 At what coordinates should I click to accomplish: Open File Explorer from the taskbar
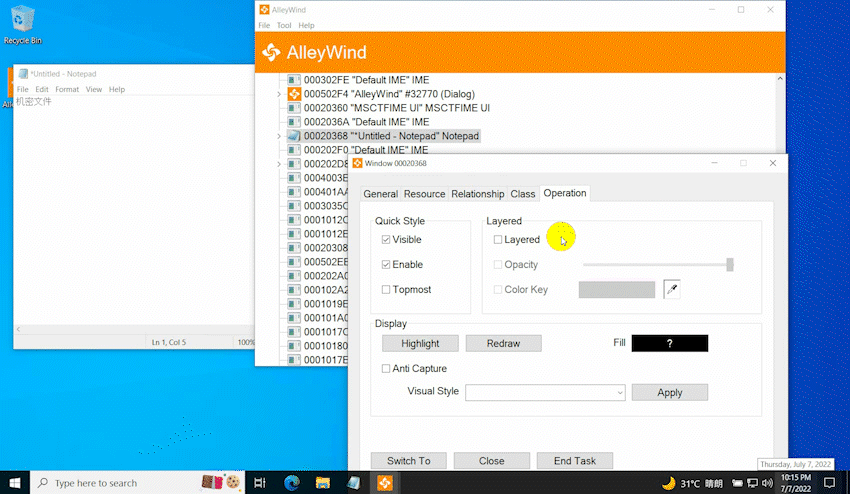tap(323, 483)
